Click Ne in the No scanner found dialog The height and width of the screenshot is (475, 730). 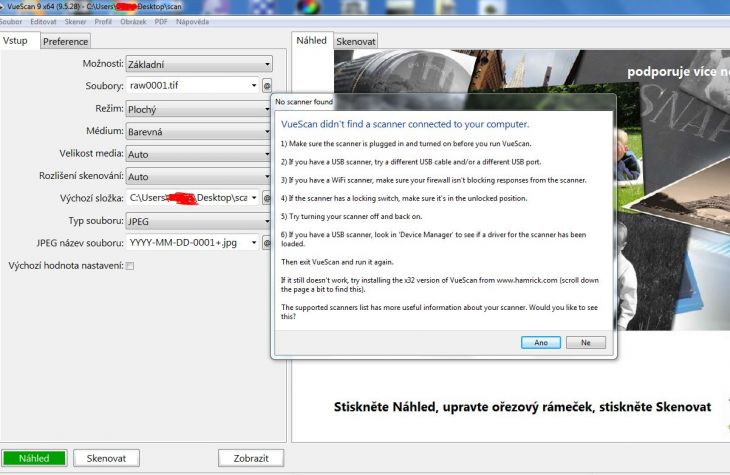(586, 342)
